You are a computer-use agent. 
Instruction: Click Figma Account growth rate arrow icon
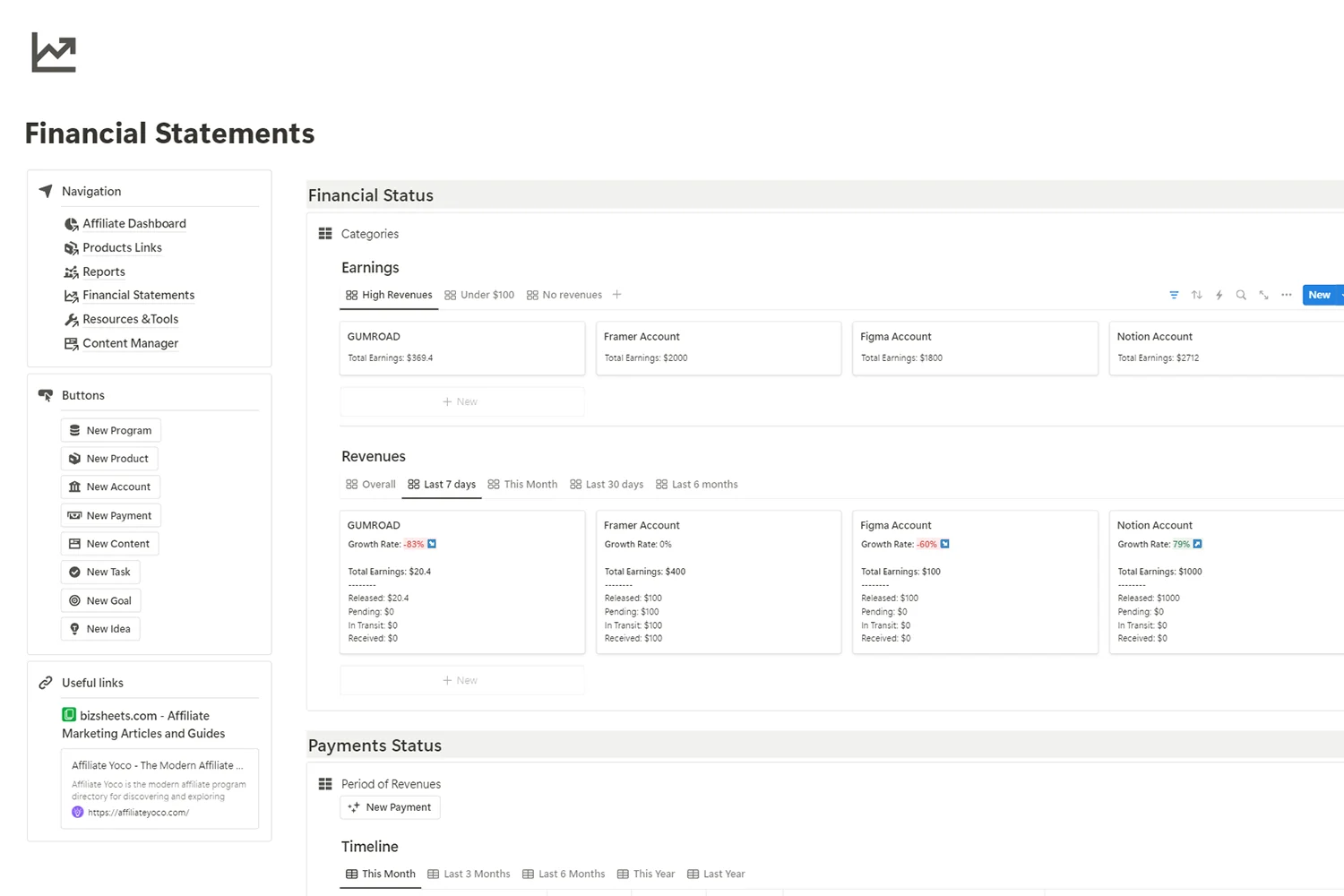click(x=944, y=544)
